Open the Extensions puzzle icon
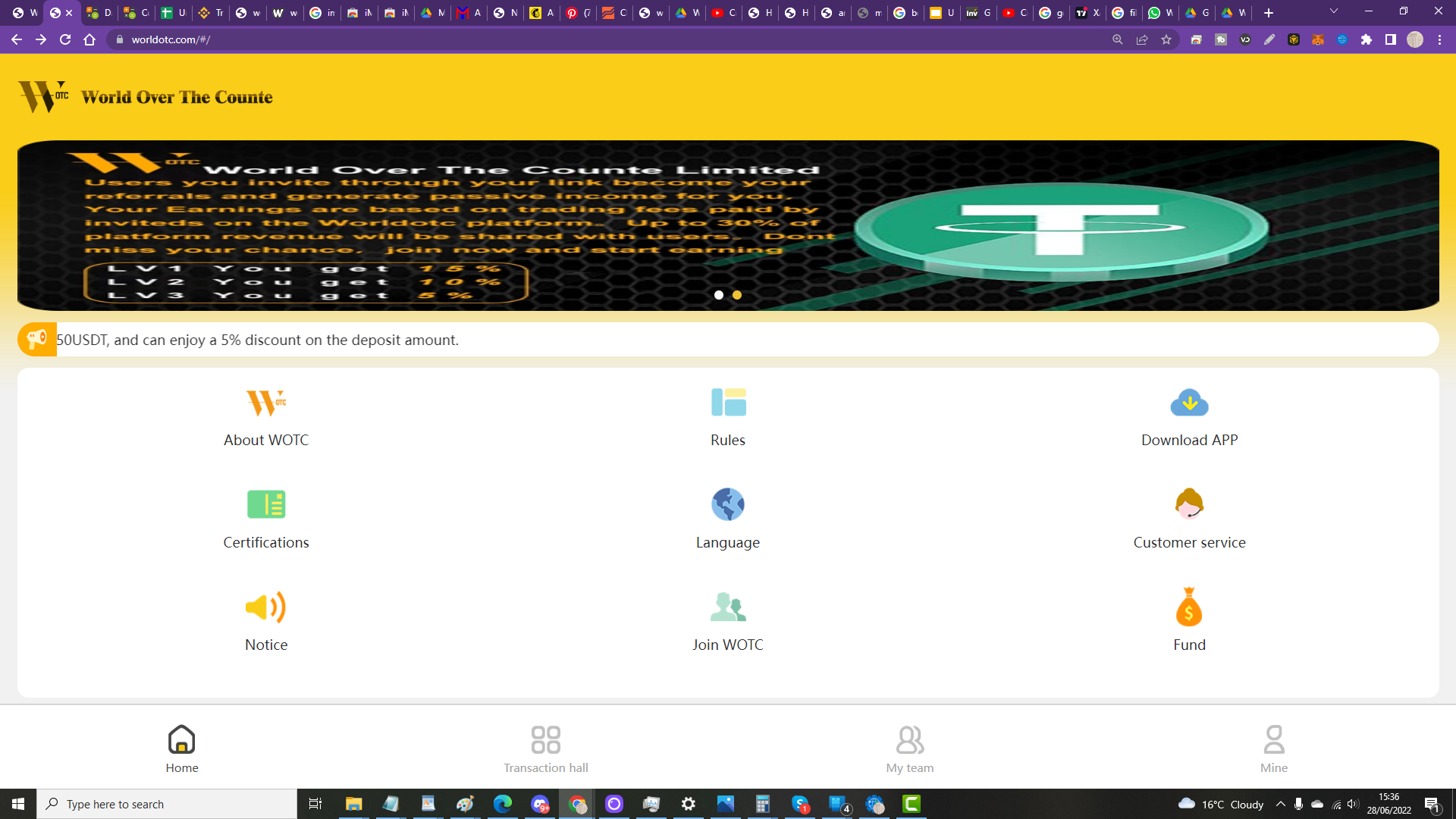 tap(1367, 39)
